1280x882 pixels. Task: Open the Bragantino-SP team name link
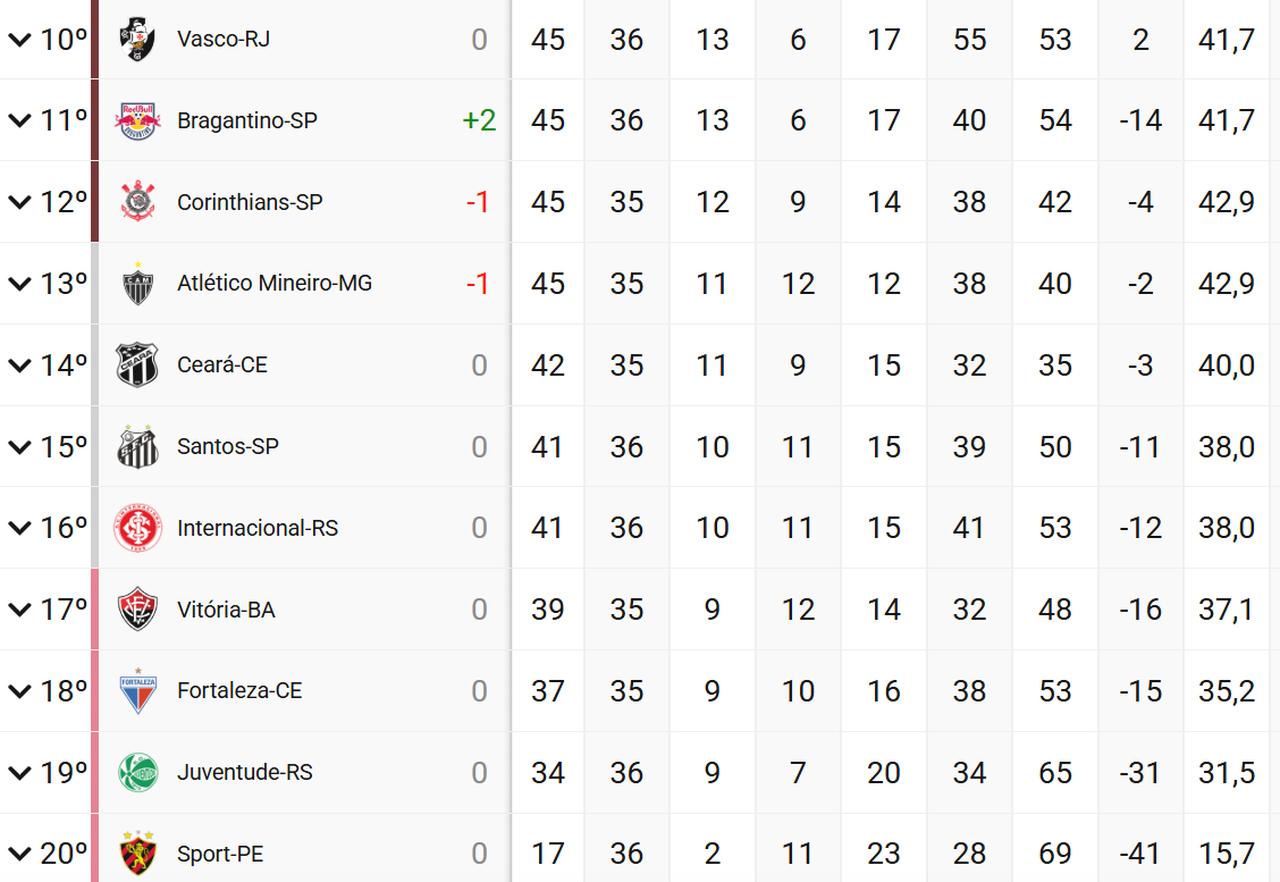[247, 121]
